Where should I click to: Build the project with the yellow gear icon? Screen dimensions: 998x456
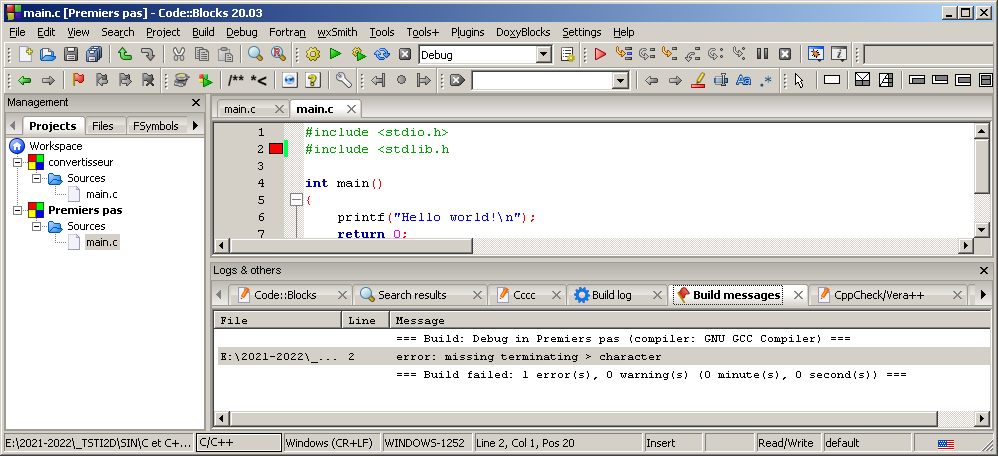(x=313, y=55)
